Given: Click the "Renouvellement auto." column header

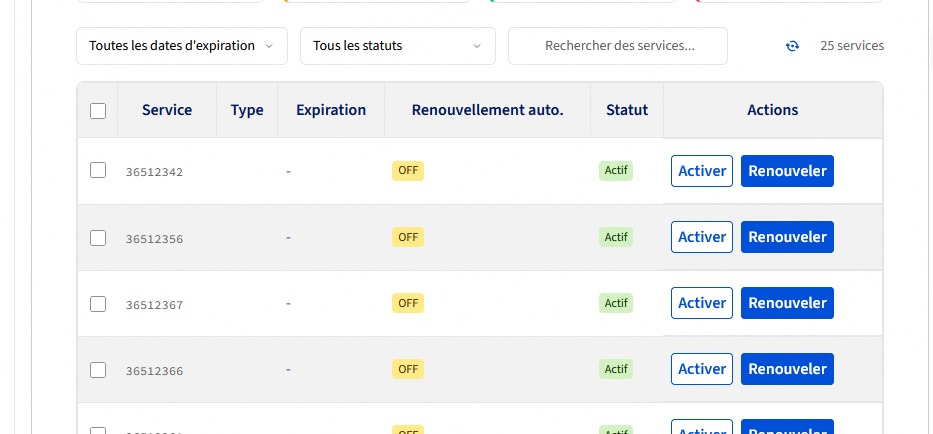Looking at the screenshot, I should click(487, 110).
